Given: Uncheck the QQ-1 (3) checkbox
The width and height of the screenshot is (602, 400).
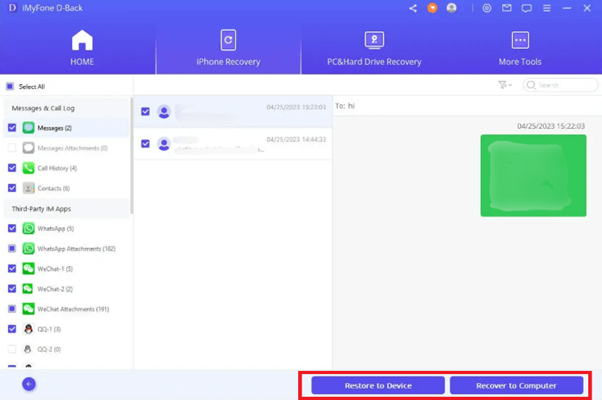Looking at the screenshot, I should click(12, 329).
